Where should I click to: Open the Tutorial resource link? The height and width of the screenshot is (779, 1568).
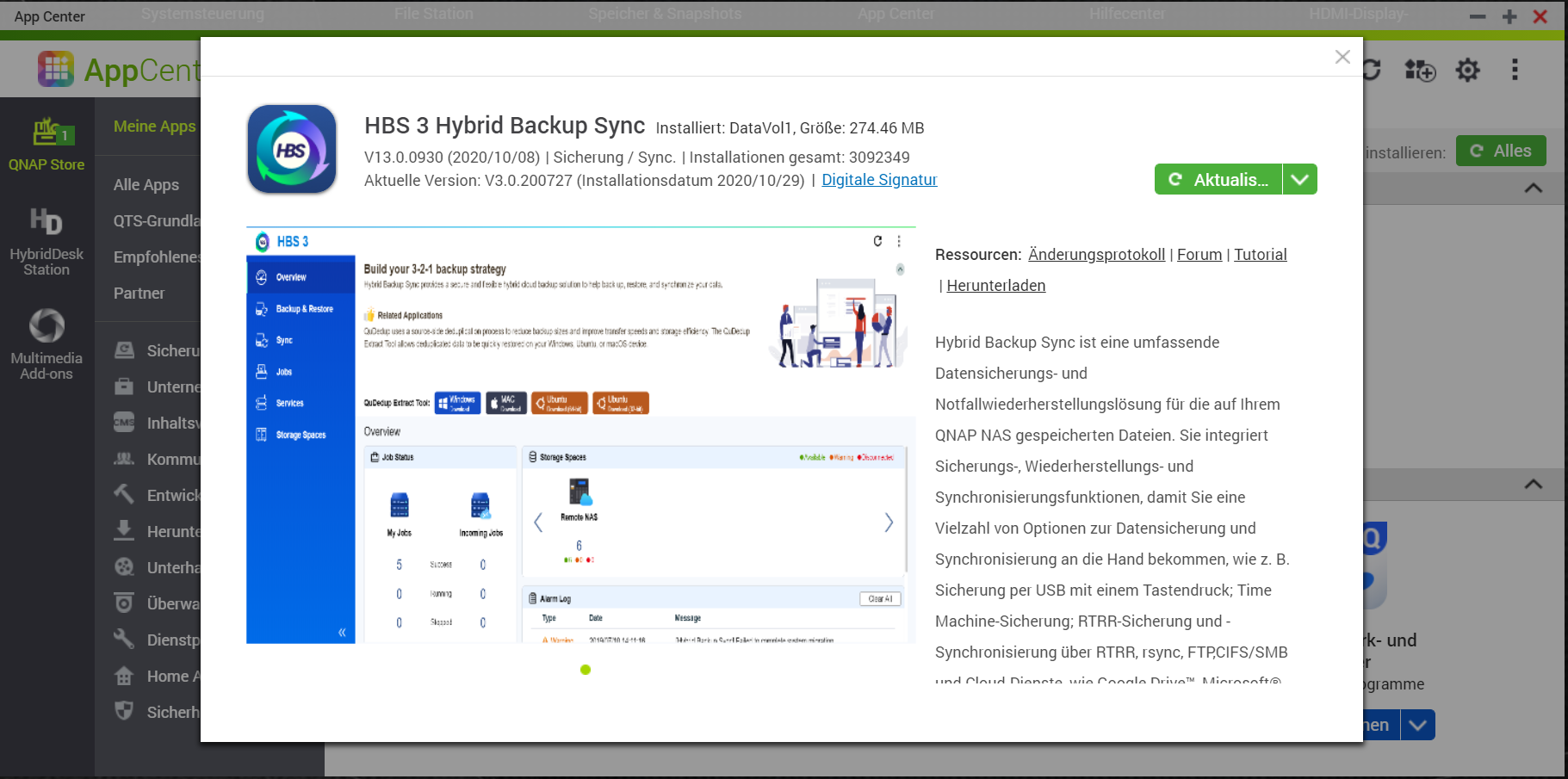pos(1260,255)
